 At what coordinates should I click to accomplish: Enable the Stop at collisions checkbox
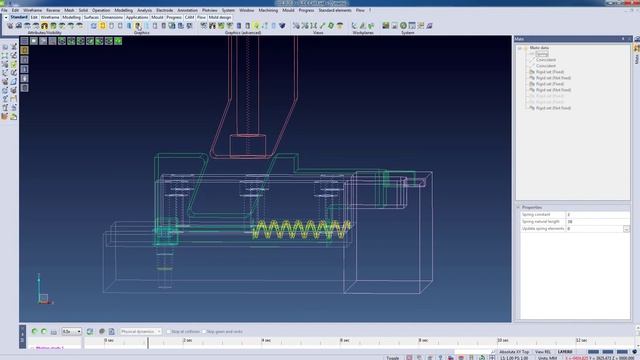tap(169, 331)
